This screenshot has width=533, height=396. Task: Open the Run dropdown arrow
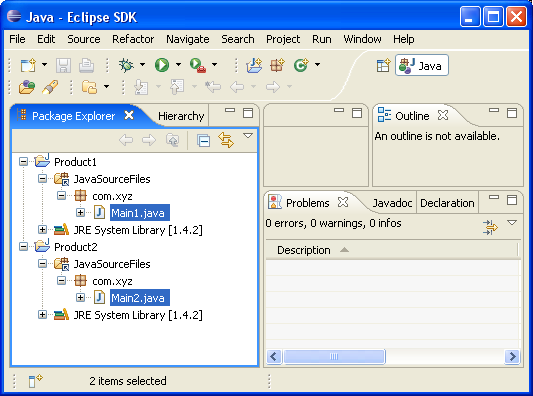tap(178, 64)
